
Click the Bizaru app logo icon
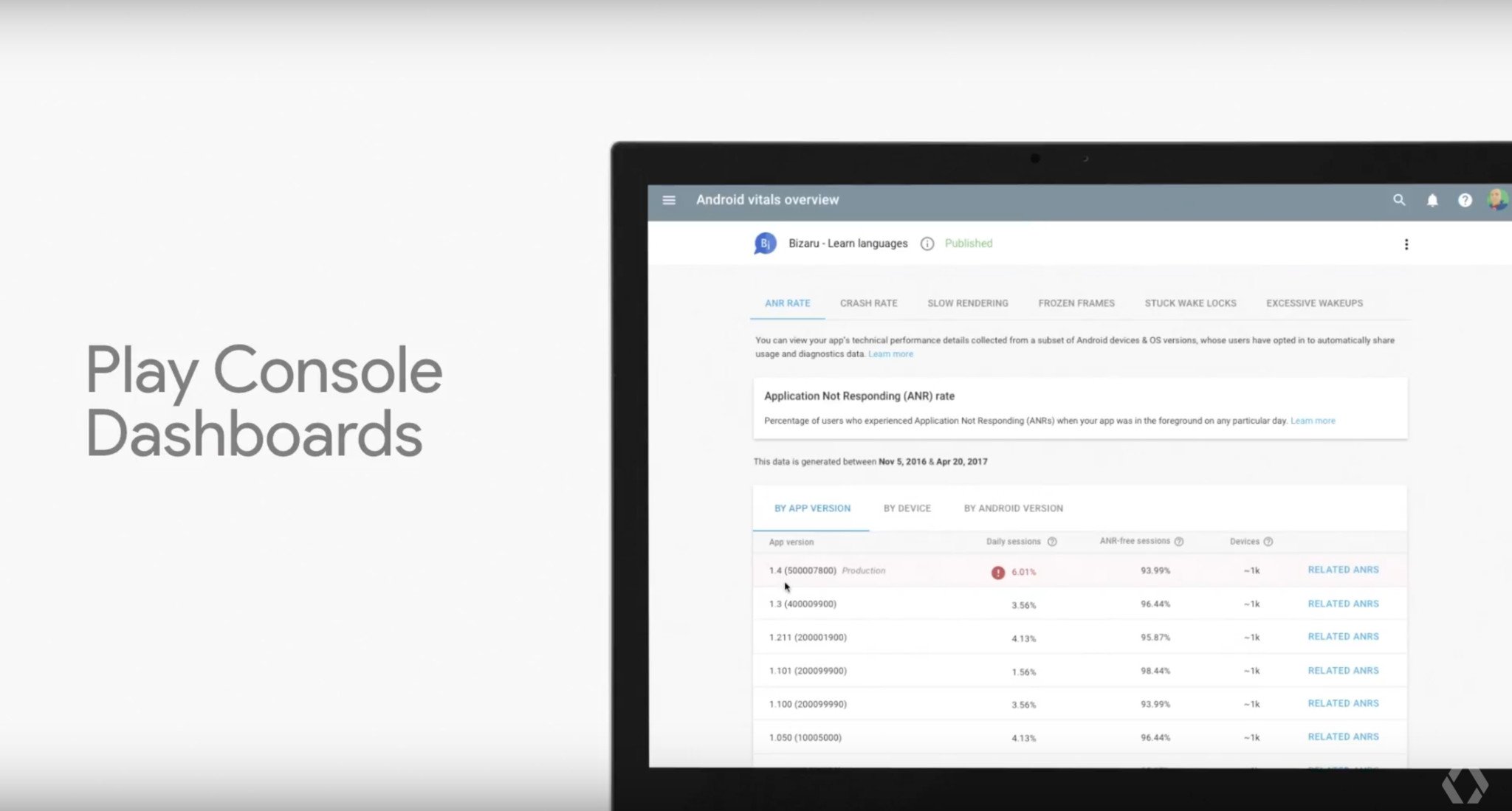pyautogui.click(x=765, y=243)
